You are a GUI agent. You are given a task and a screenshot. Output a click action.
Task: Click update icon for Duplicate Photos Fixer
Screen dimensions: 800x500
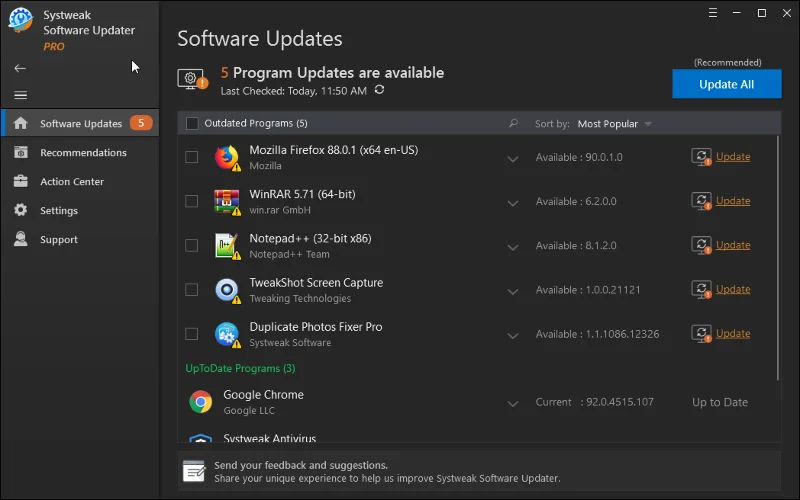tap(701, 334)
